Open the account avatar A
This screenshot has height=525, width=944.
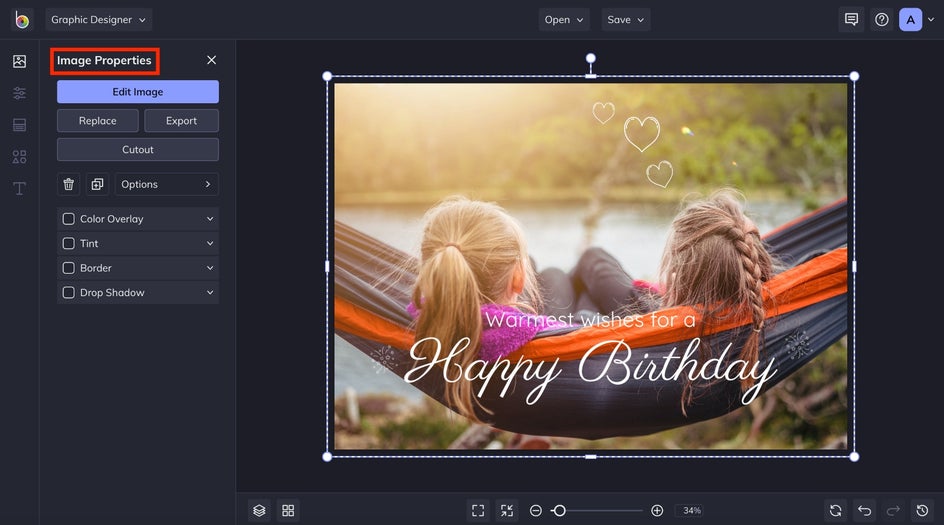(x=910, y=20)
